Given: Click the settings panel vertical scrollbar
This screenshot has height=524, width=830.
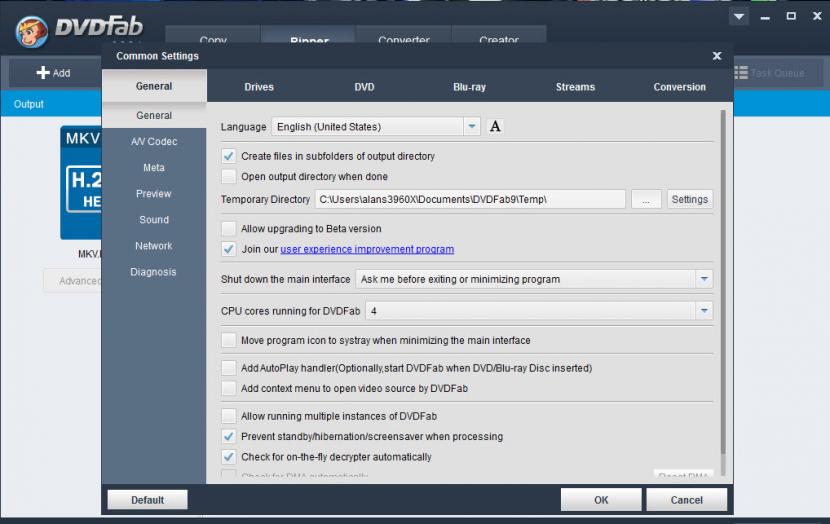Looking at the screenshot, I should pyautogui.click(x=723, y=282).
